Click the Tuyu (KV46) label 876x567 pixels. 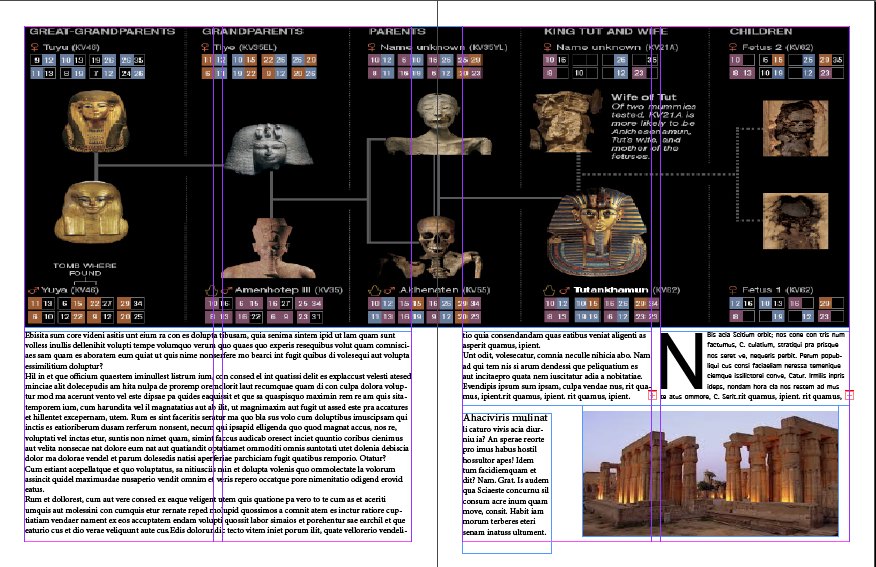click(71, 47)
